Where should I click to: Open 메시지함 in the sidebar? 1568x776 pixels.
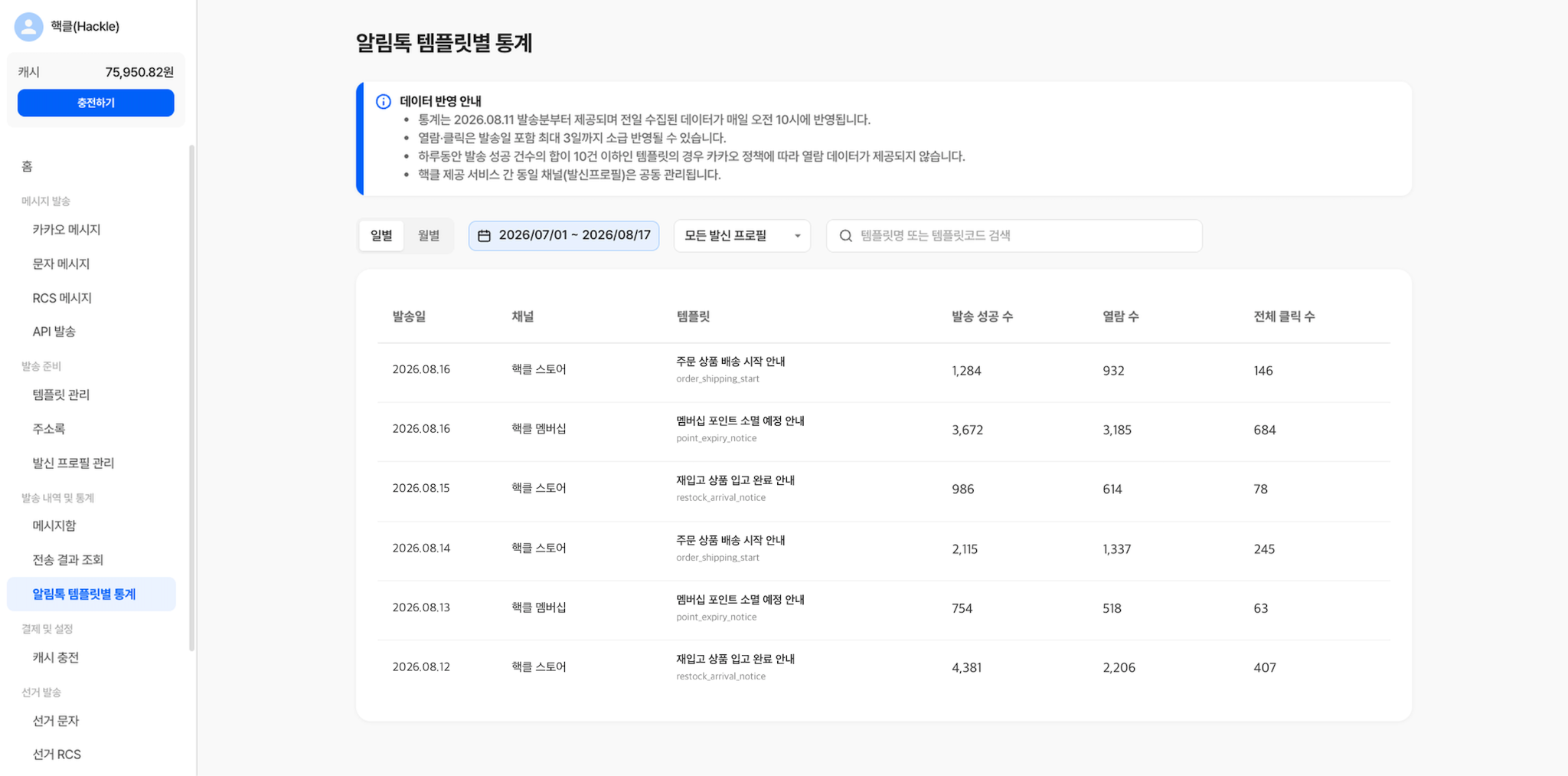[x=54, y=526]
